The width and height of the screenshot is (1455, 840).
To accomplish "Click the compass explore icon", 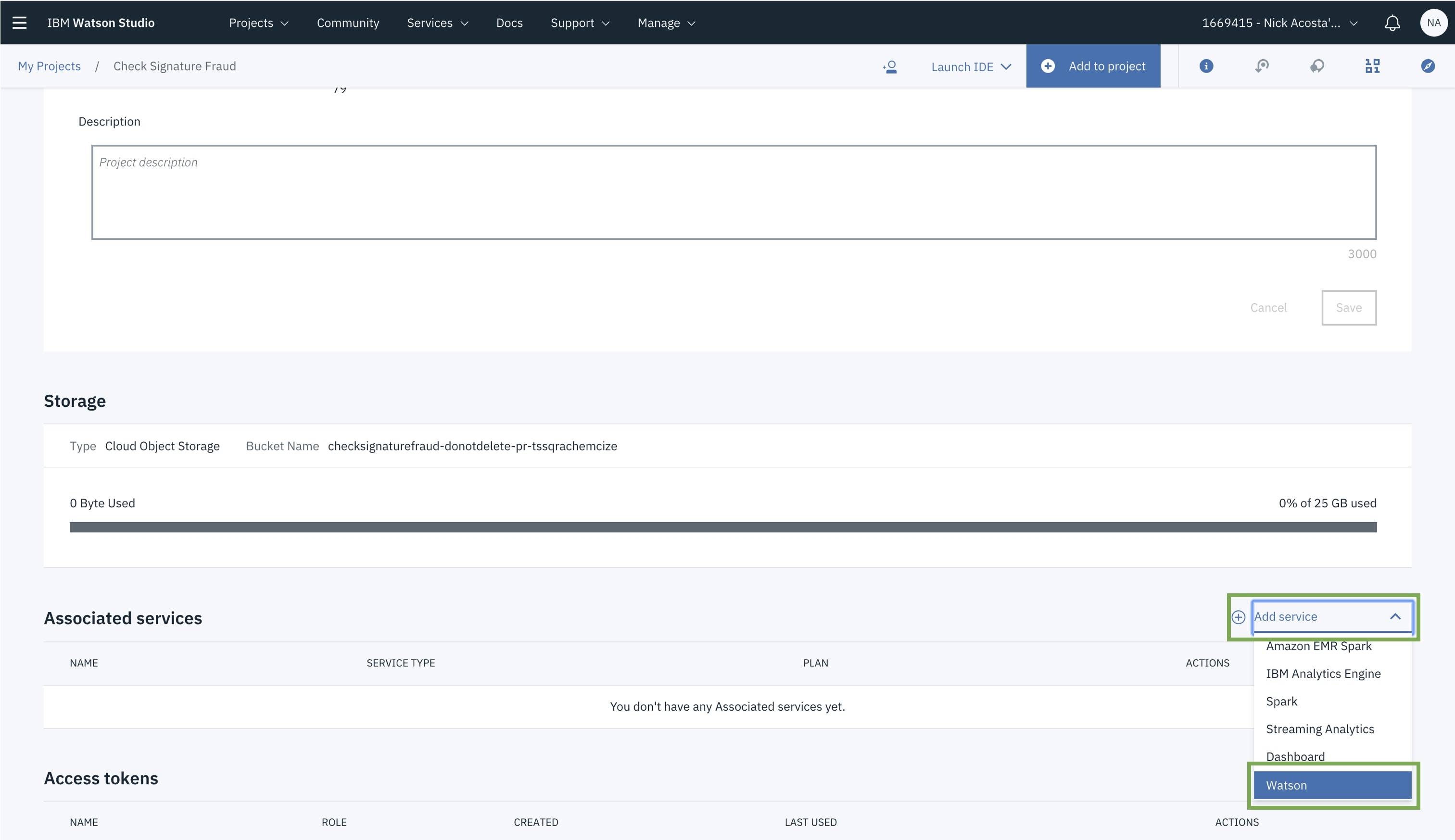I will pyautogui.click(x=1428, y=66).
